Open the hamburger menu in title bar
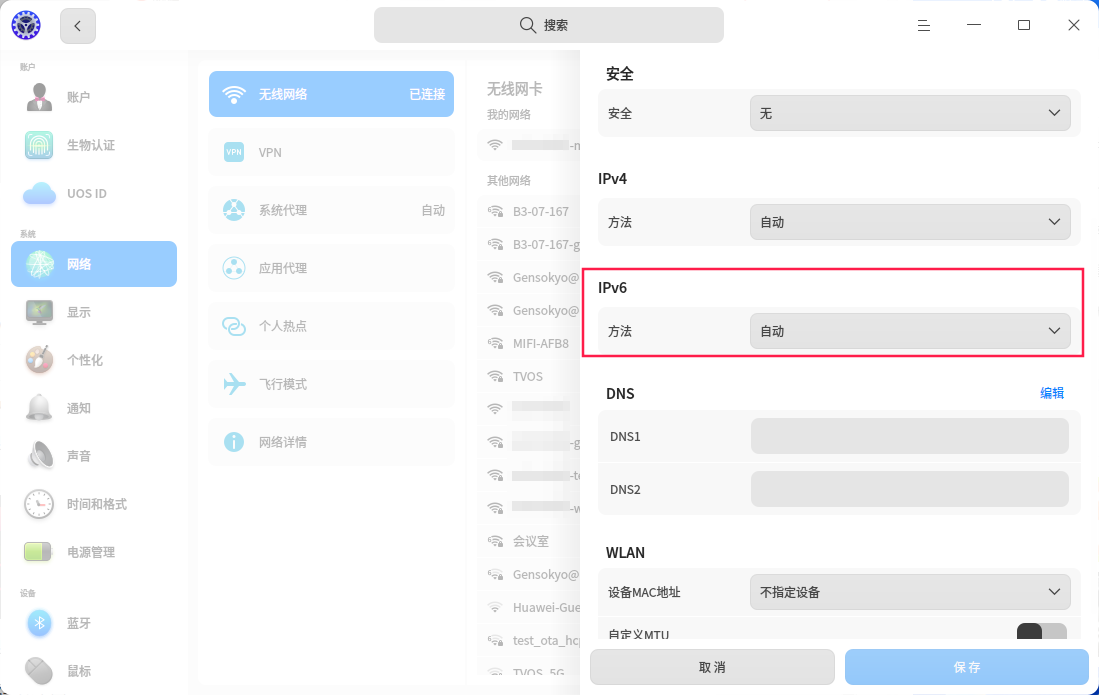Image resolution: width=1099 pixels, height=695 pixels. click(924, 25)
